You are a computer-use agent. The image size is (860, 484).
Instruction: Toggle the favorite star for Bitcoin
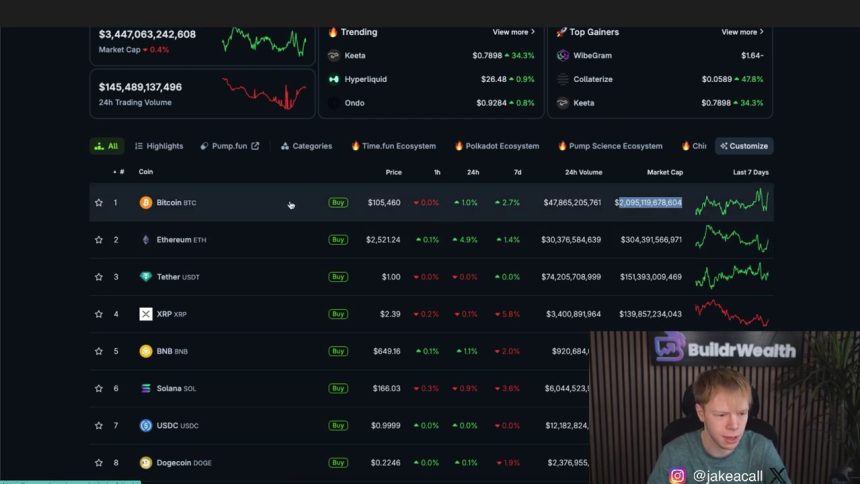coord(99,203)
